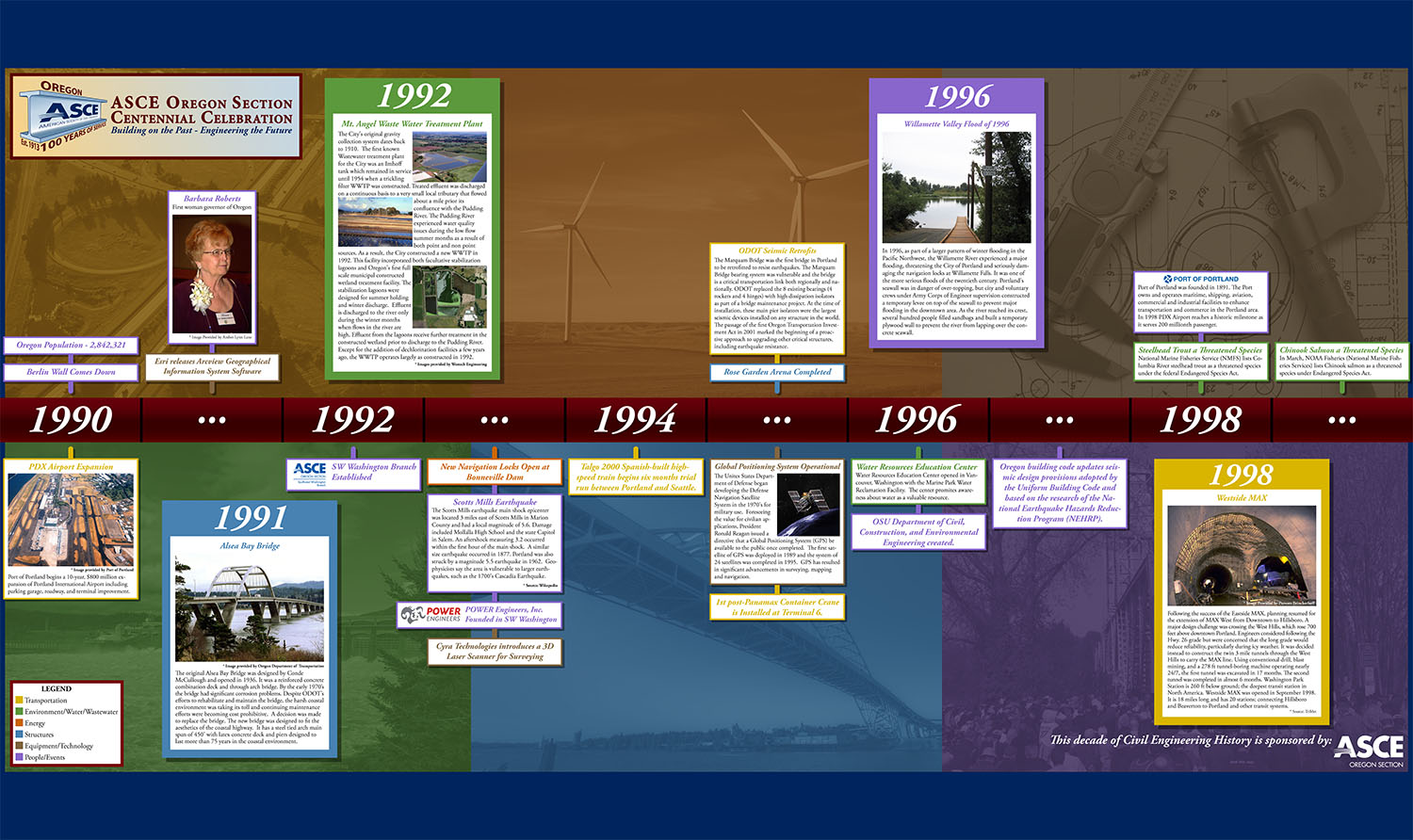Click the "Water Resources Education Center" title

[x=917, y=466]
